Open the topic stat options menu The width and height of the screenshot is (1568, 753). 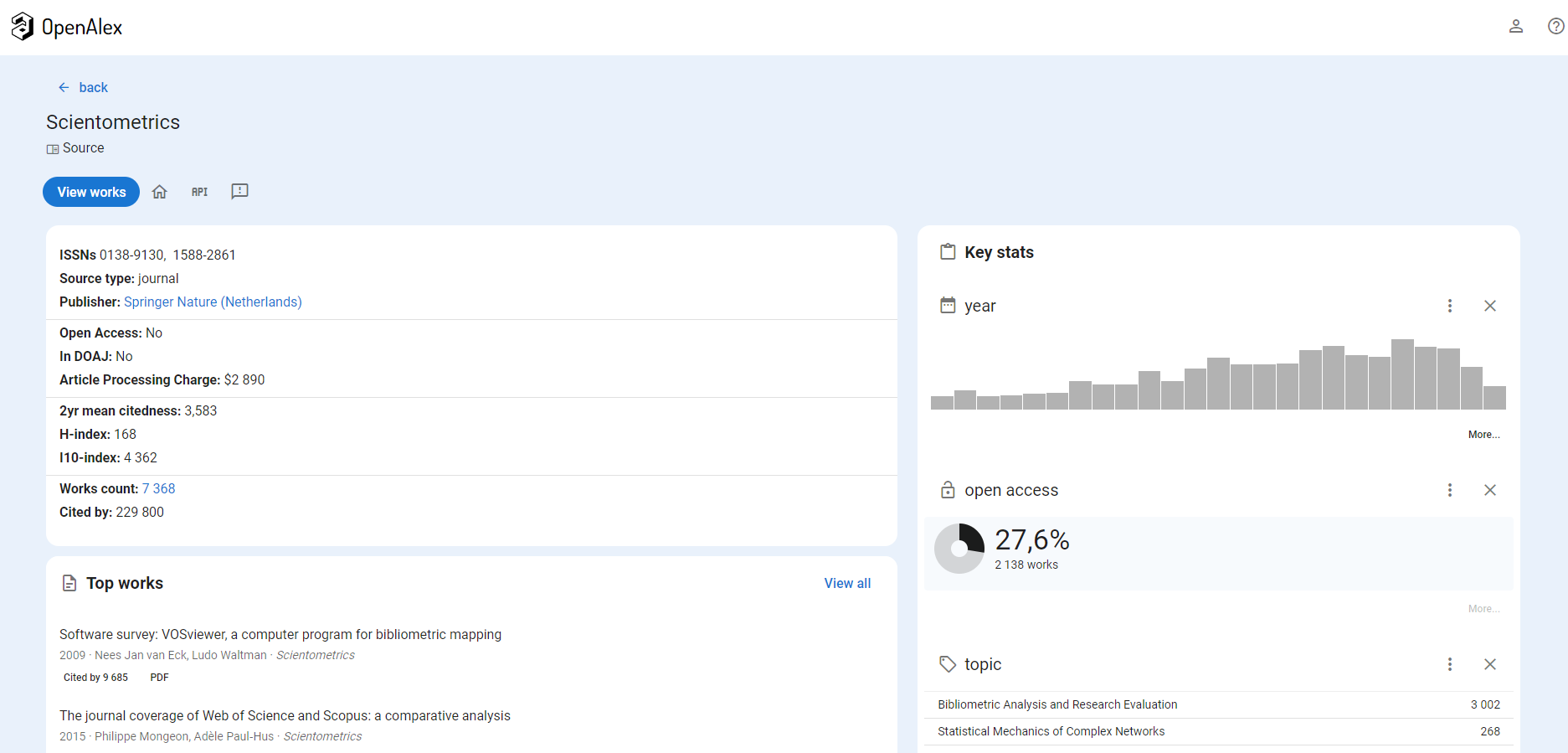coord(1450,664)
